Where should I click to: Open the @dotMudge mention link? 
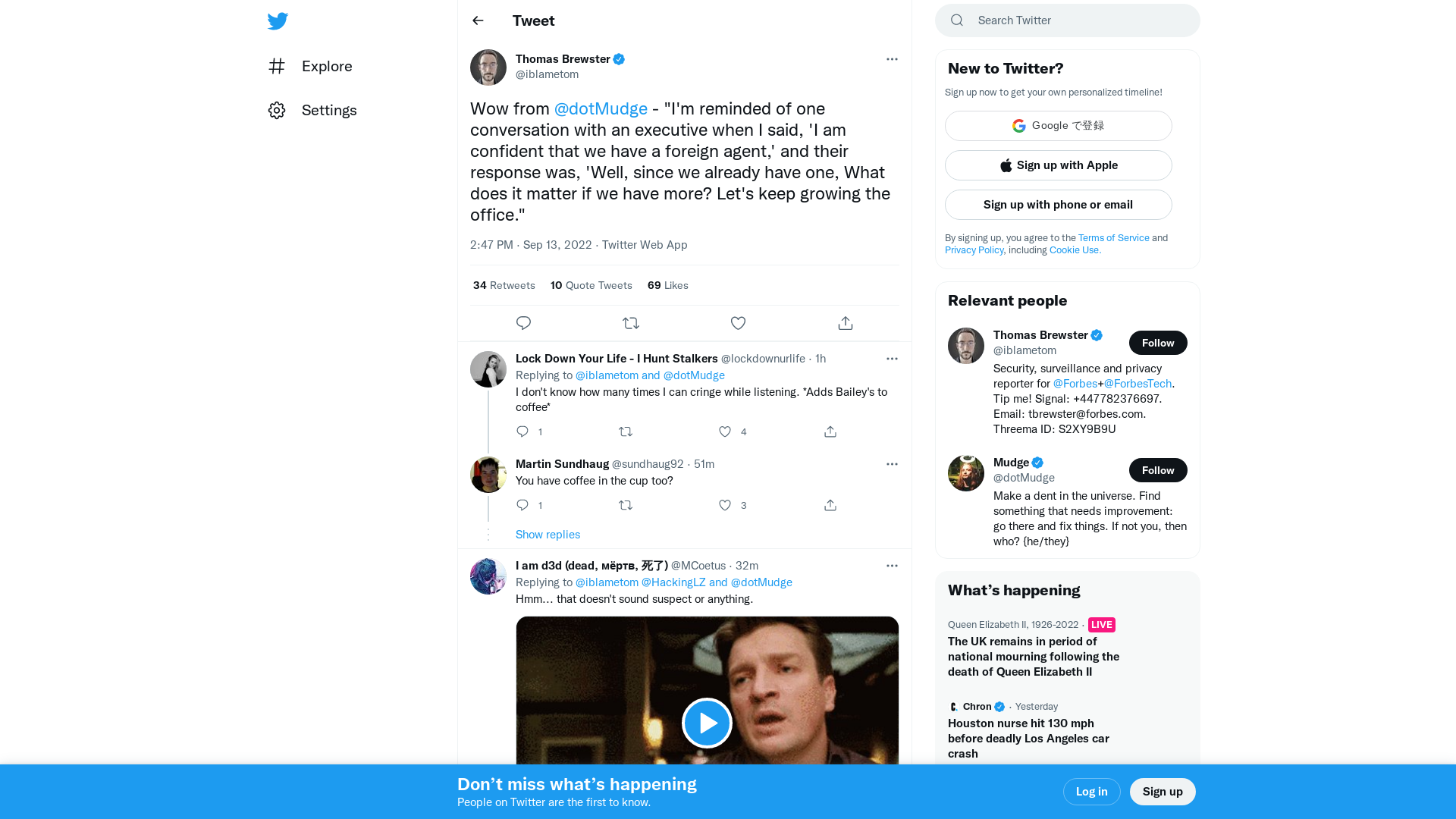coord(601,108)
